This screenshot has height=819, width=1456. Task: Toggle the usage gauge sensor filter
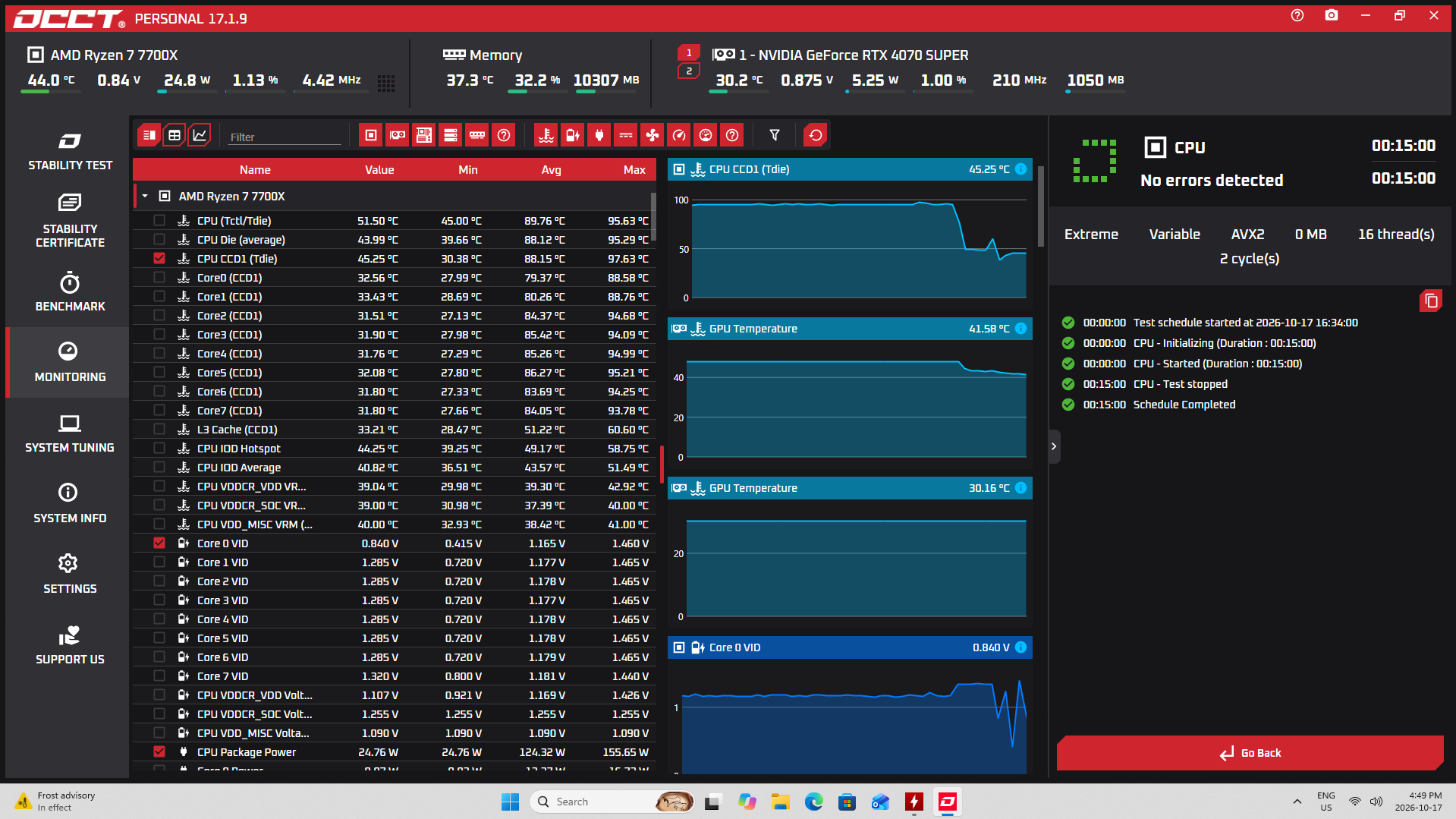[x=706, y=136]
